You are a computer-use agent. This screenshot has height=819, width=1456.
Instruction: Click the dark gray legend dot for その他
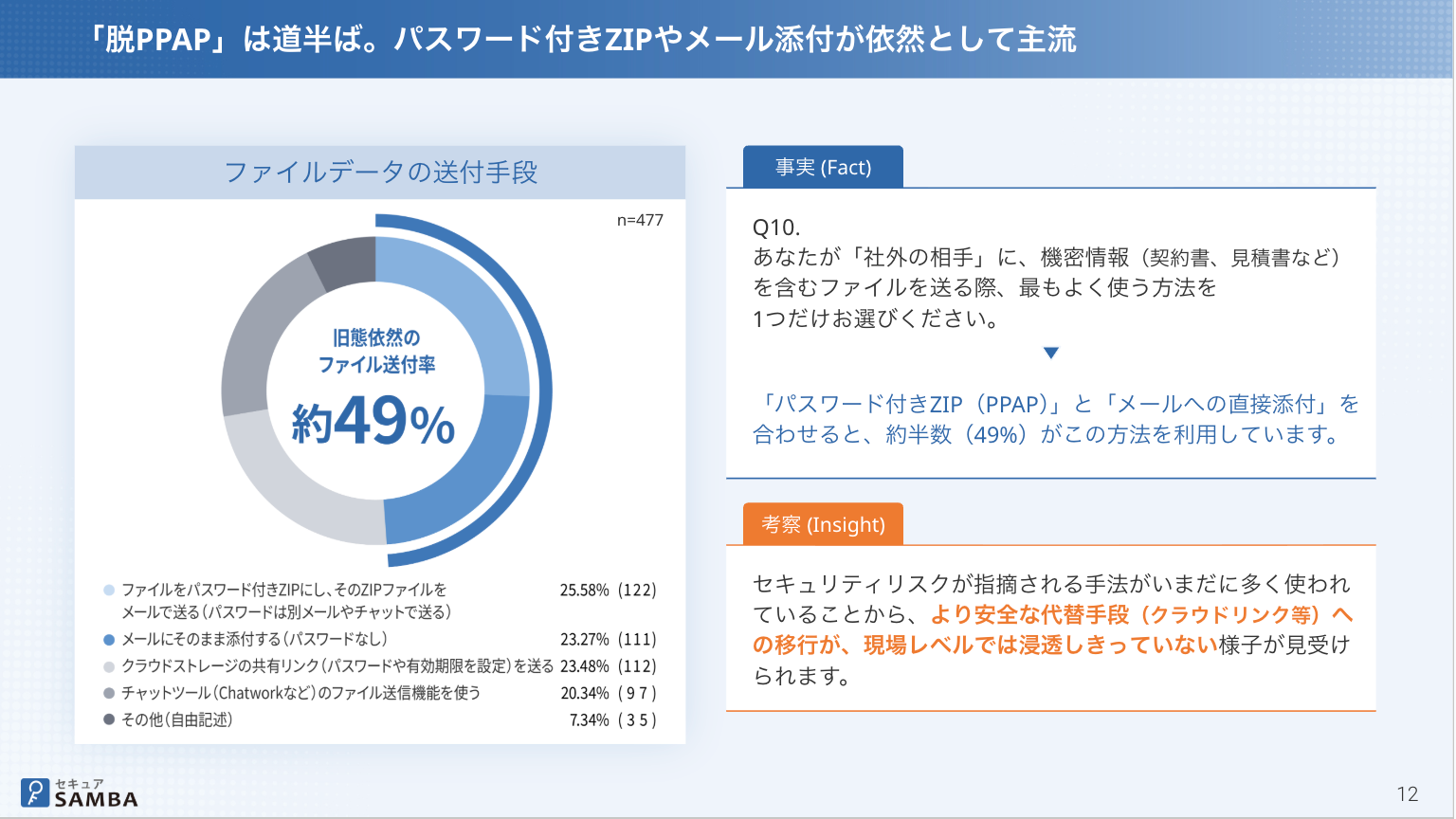109,719
